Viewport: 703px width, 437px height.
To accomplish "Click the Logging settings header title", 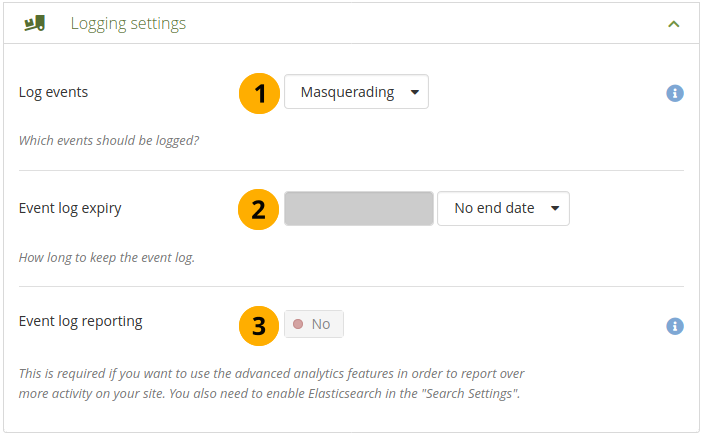I will [128, 23].
